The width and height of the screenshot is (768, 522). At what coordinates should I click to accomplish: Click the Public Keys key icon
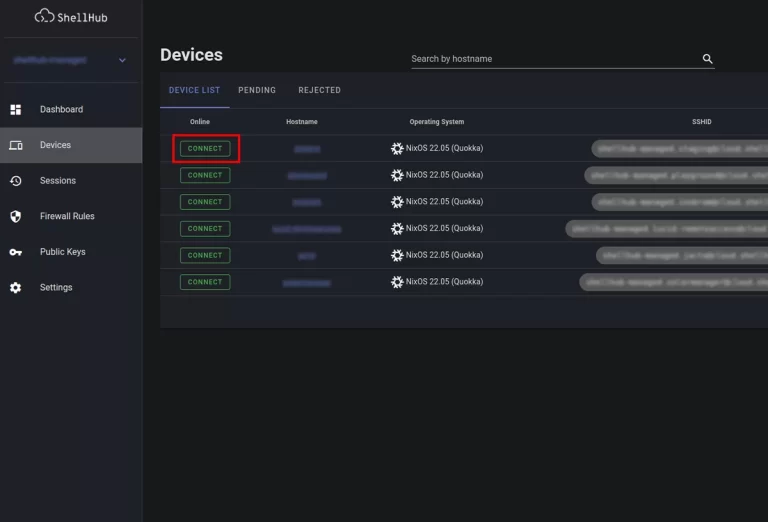point(16,252)
